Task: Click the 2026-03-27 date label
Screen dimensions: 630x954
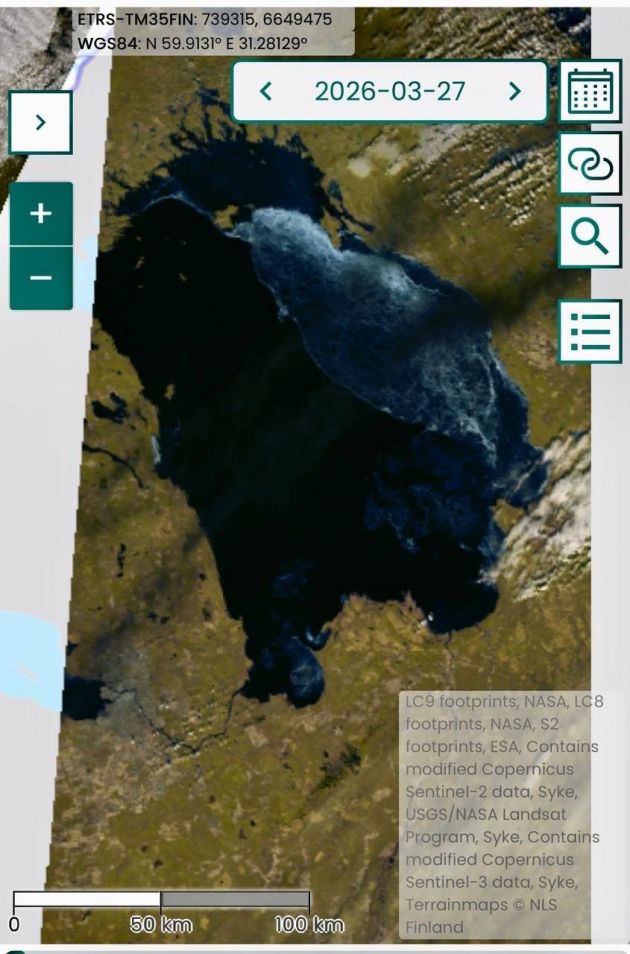Action: click(390, 92)
